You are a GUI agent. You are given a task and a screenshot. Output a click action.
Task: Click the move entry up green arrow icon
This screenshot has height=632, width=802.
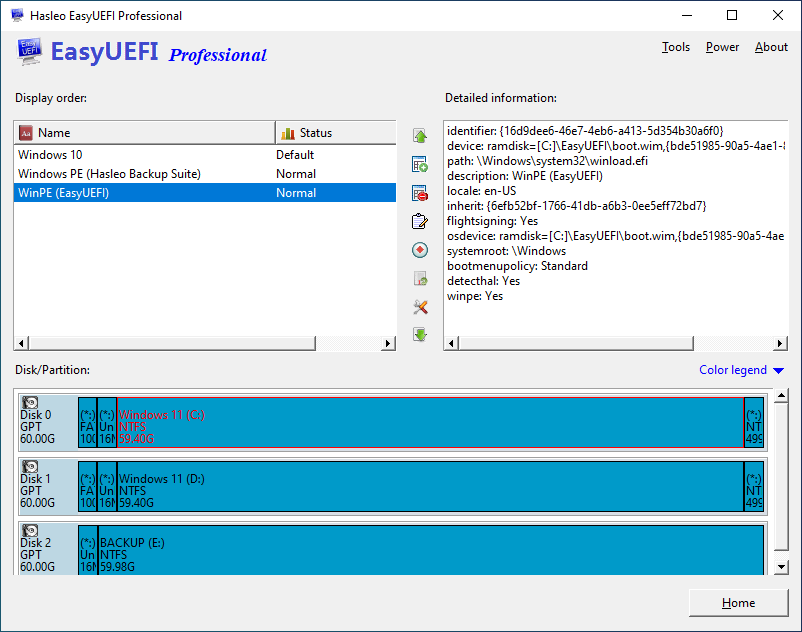click(x=420, y=136)
